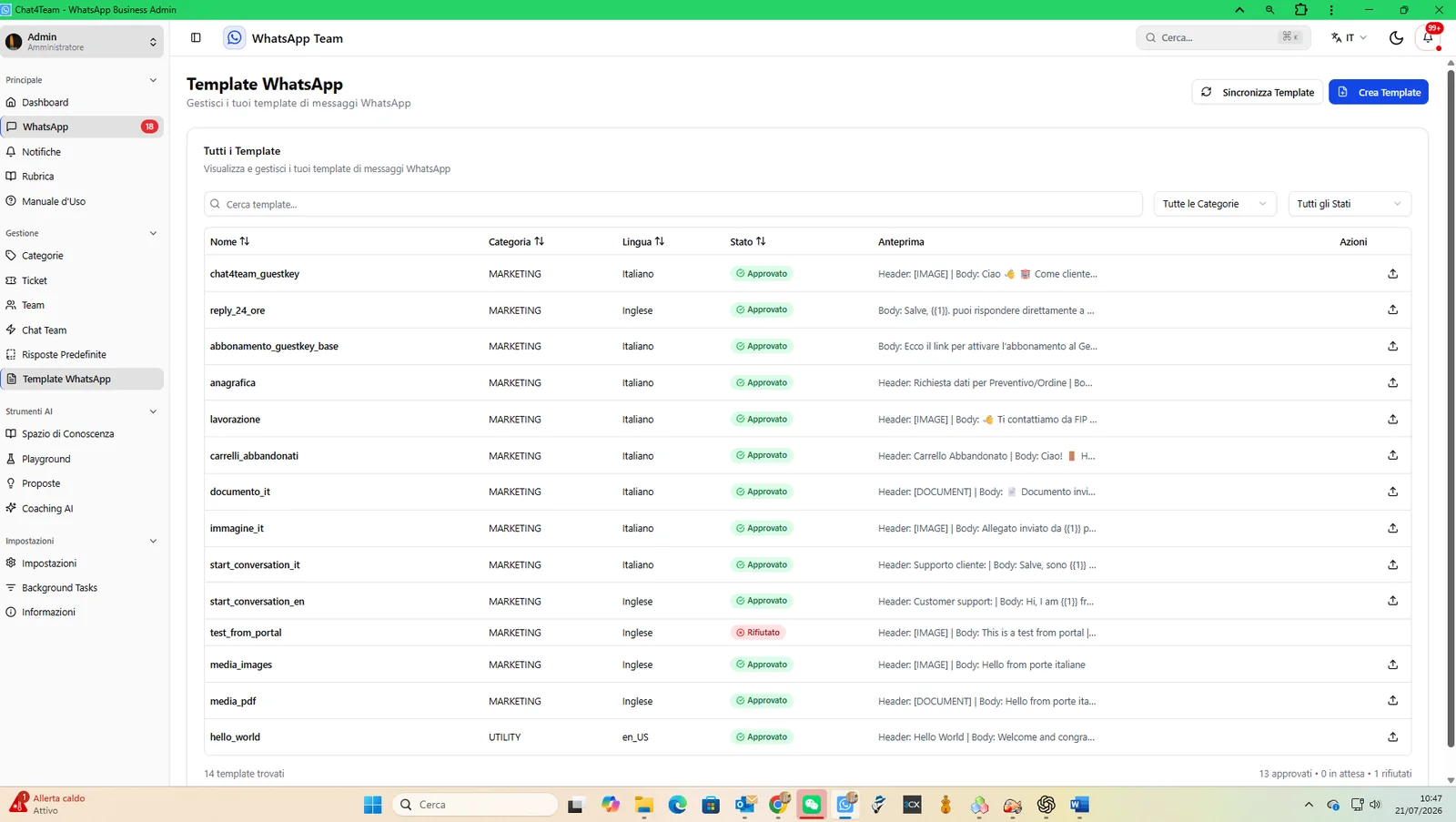Open the IT language selector
This screenshot has height=822, width=1456.
(1349, 37)
